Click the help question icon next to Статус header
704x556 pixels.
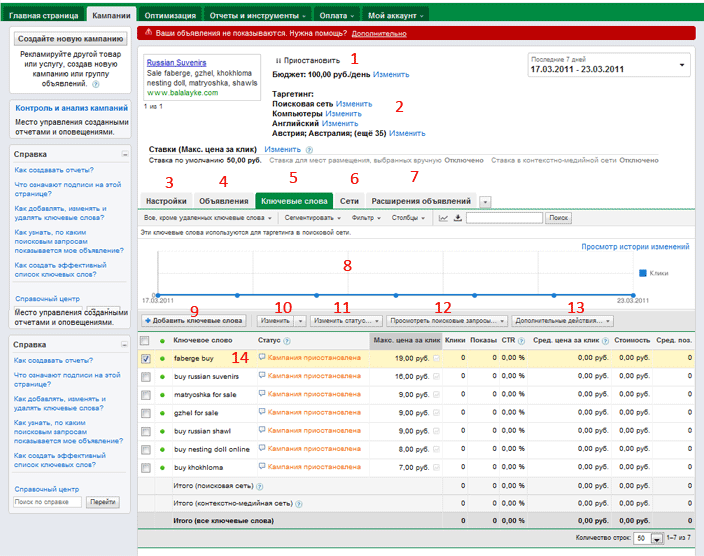pyautogui.click(x=285, y=341)
